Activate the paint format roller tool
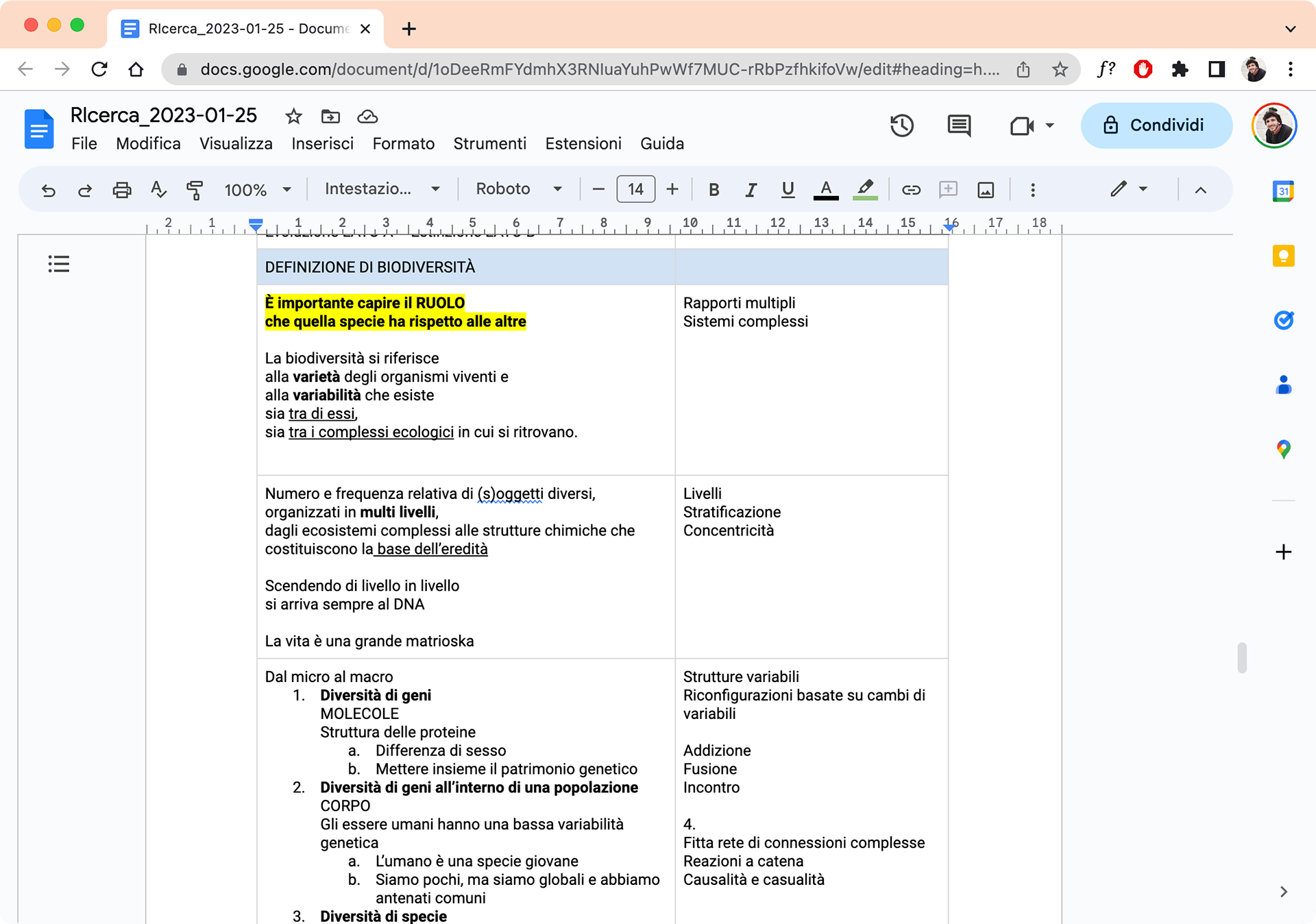The width and height of the screenshot is (1316, 924). point(195,190)
